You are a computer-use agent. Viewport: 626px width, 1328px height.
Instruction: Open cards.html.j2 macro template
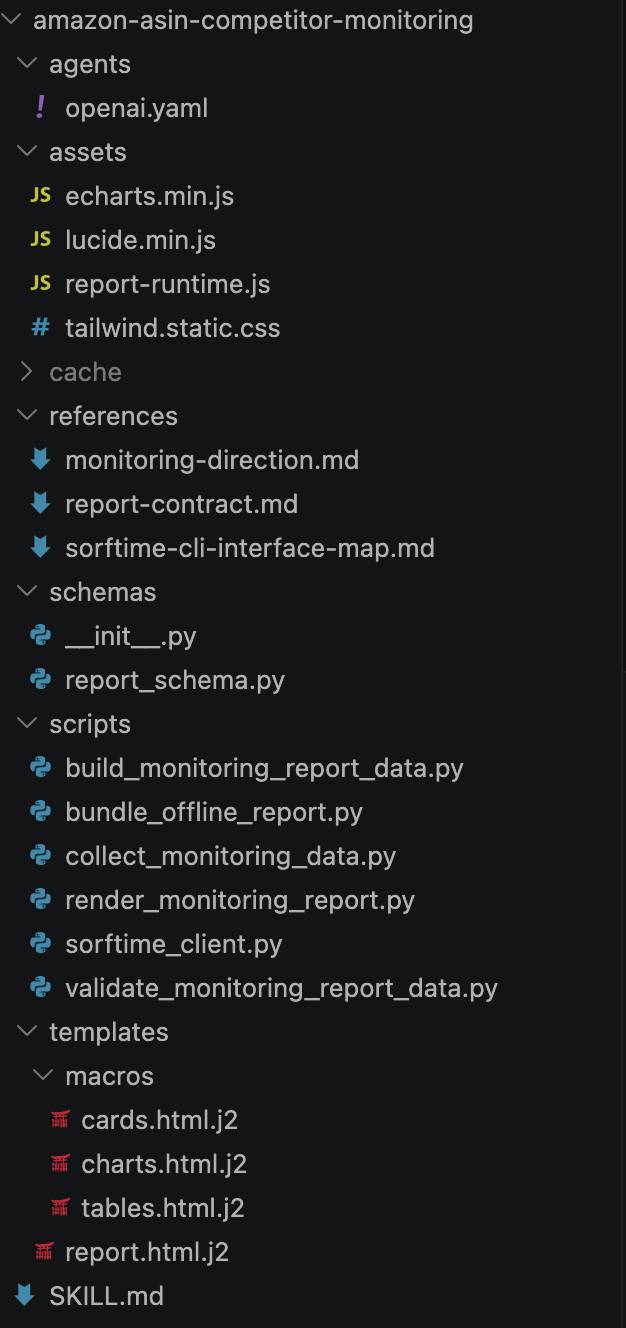pos(160,1120)
